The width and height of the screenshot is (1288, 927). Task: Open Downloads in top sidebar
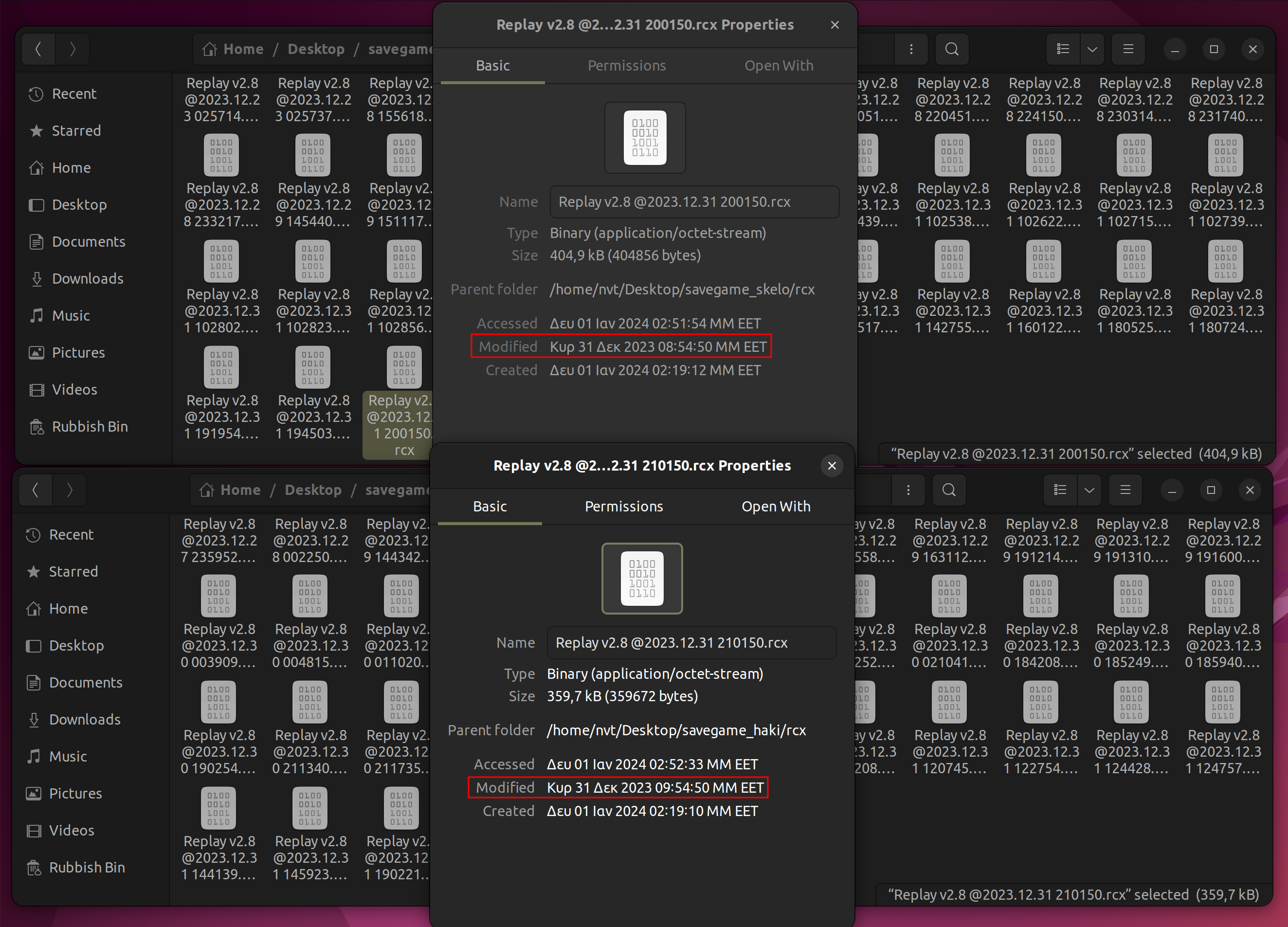click(x=88, y=278)
